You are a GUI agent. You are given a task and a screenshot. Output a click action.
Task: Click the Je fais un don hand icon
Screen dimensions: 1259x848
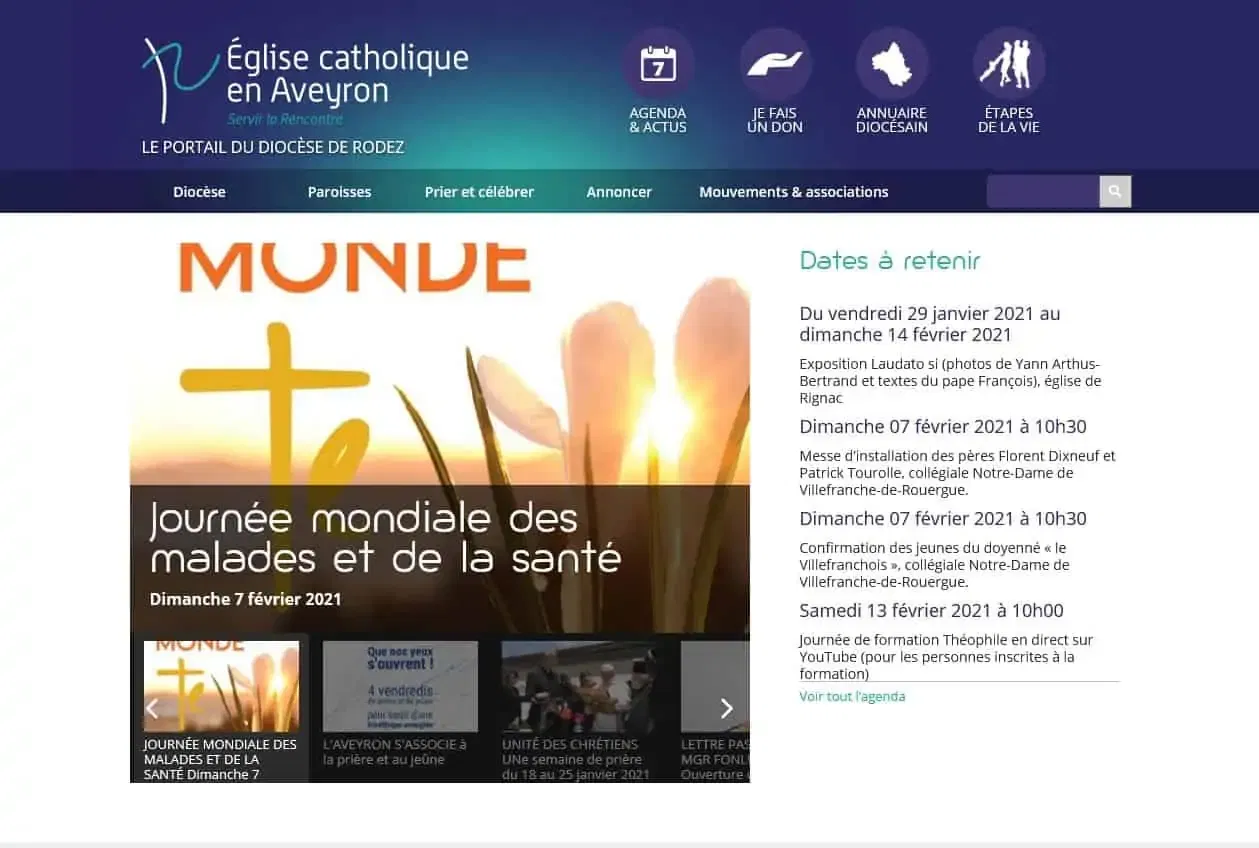click(775, 62)
